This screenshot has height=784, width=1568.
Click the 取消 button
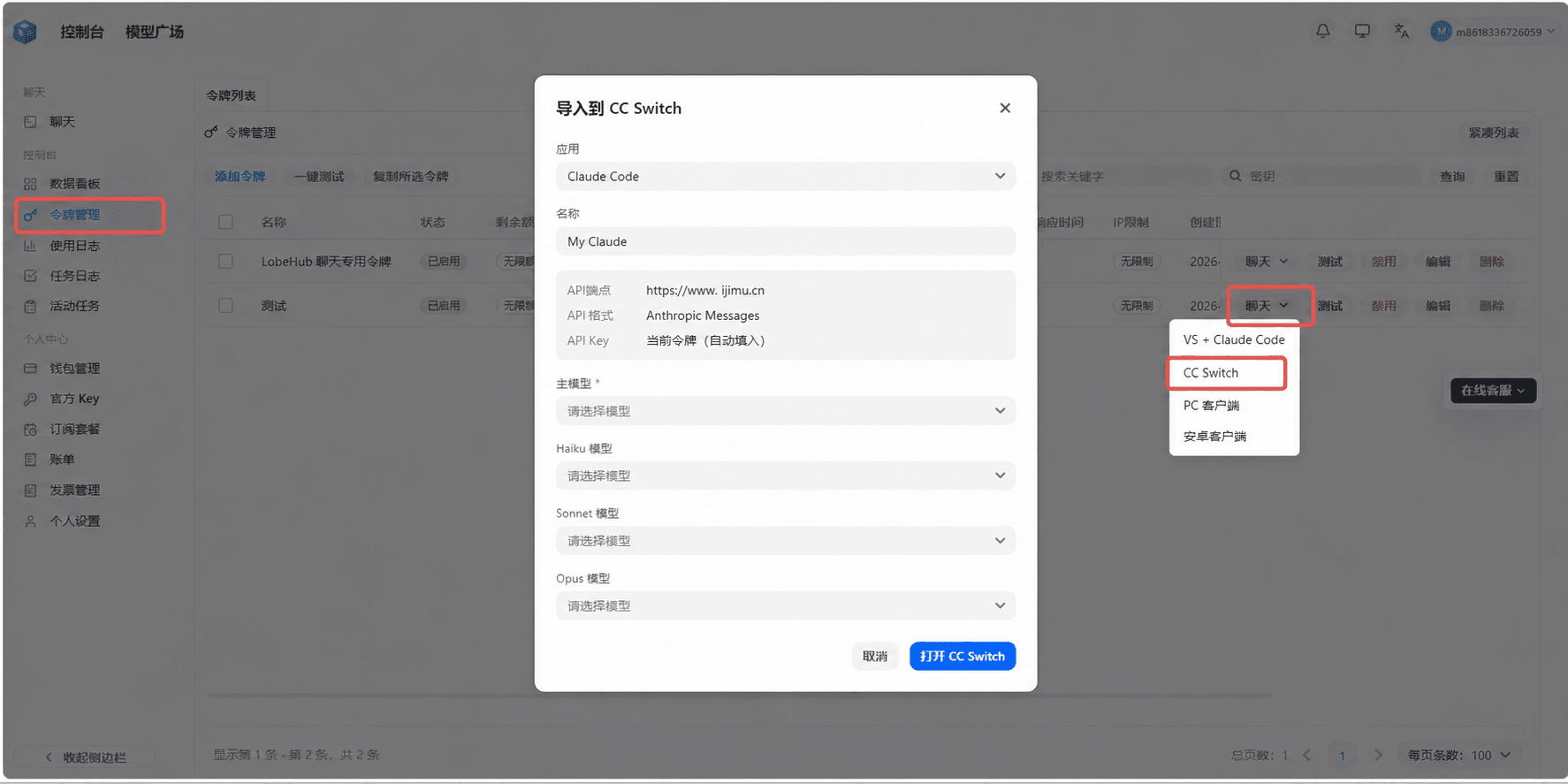pos(875,656)
